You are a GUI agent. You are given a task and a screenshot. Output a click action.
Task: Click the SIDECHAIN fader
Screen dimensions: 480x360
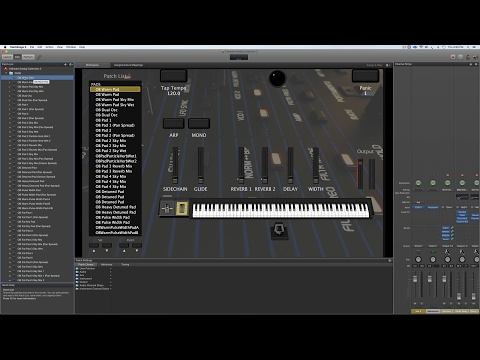point(175,165)
